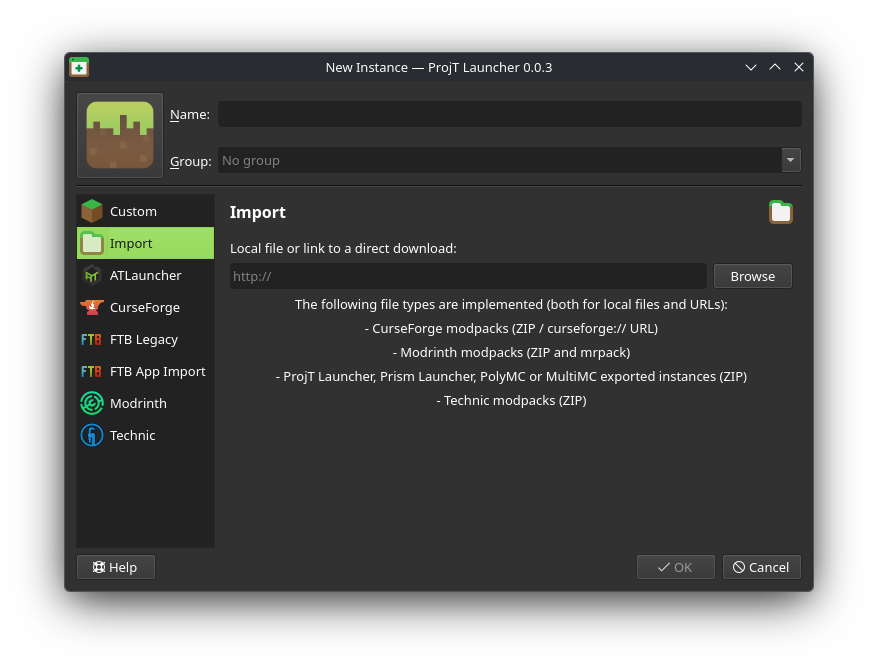Switch to the Import category
The height and width of the screenshot is (668, 878).
coord(145,243)
